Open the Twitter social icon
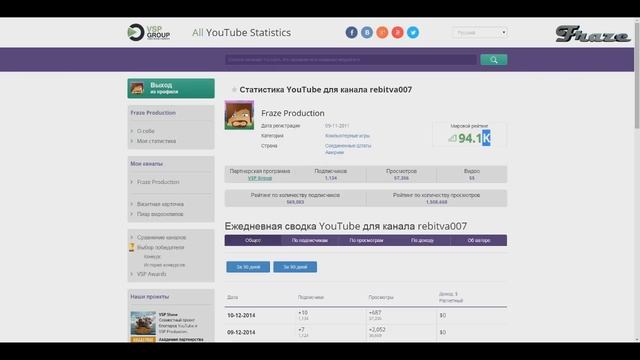The height and width of the screenshot is (360, 640). [x=413, y=33]
